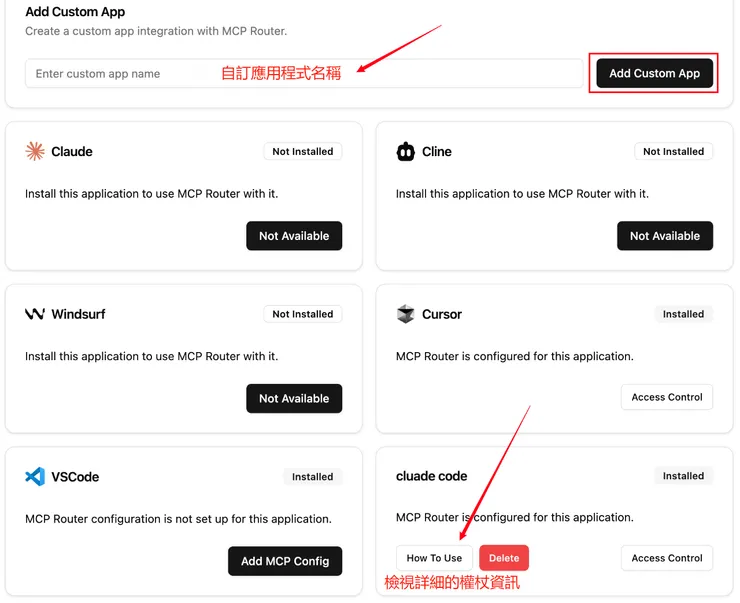Open How To Use for cluade code
Screen dimensions: 740x603
pyautogui.click(x=434, y=558)
